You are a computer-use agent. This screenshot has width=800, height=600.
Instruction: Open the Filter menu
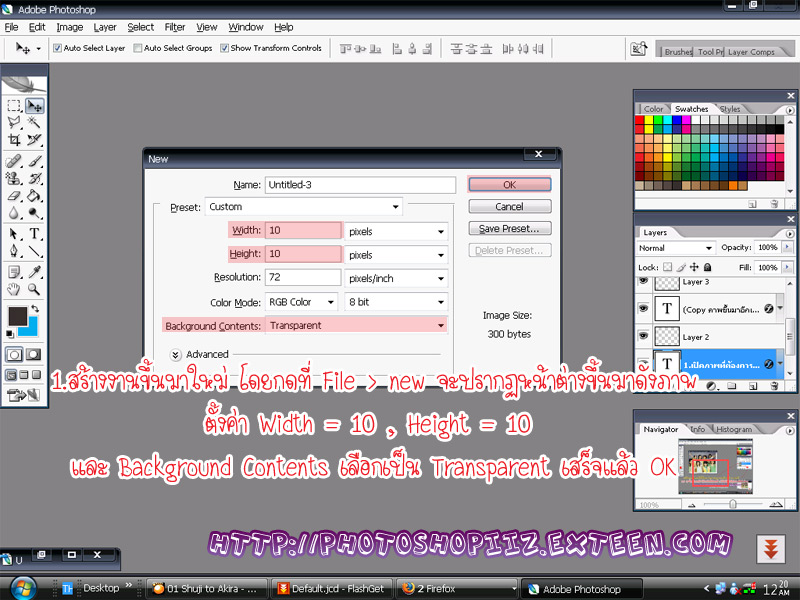click(174, 27)
